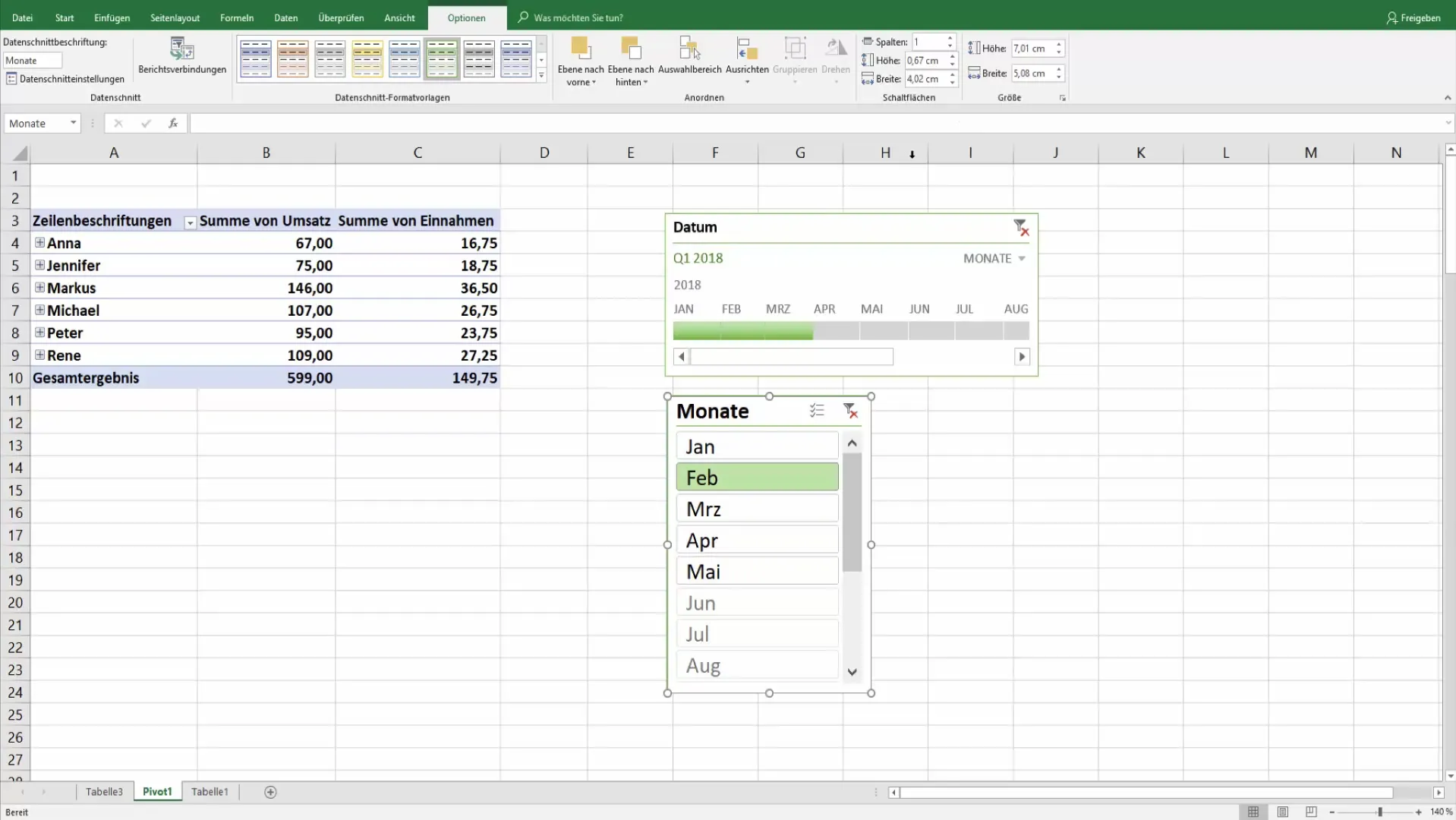Expand Michael row in pivot table

(x=39, y=310)
